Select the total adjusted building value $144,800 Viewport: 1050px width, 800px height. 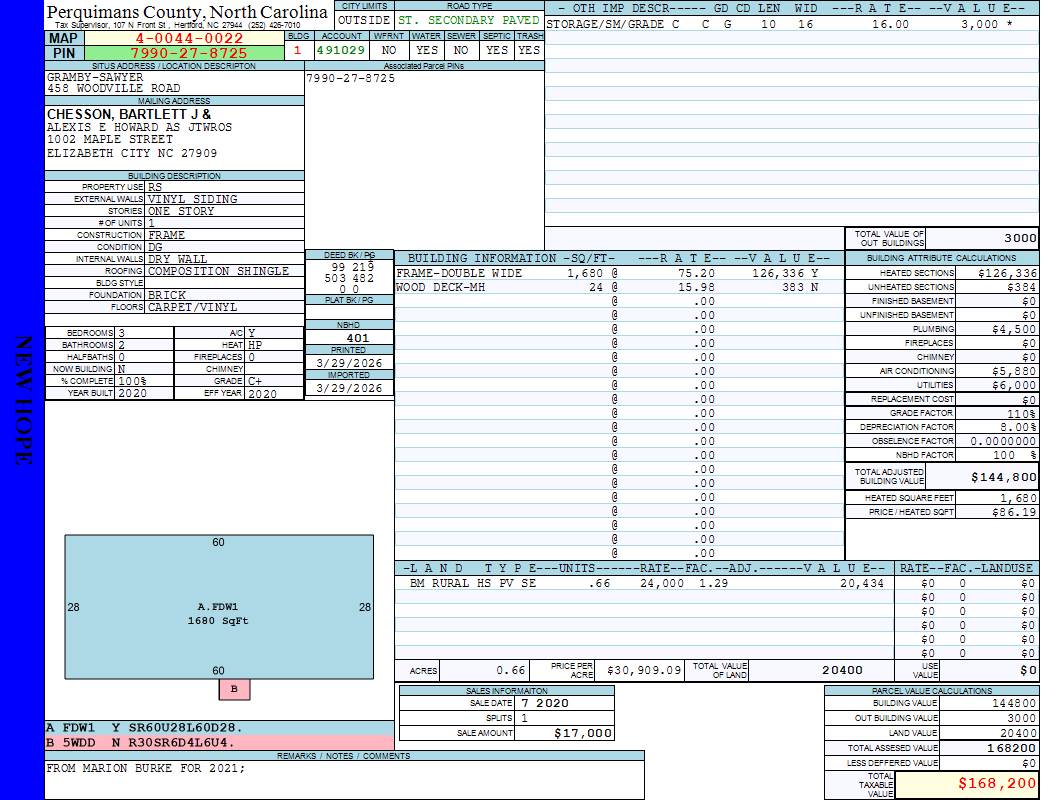click(x=998, y=478)
